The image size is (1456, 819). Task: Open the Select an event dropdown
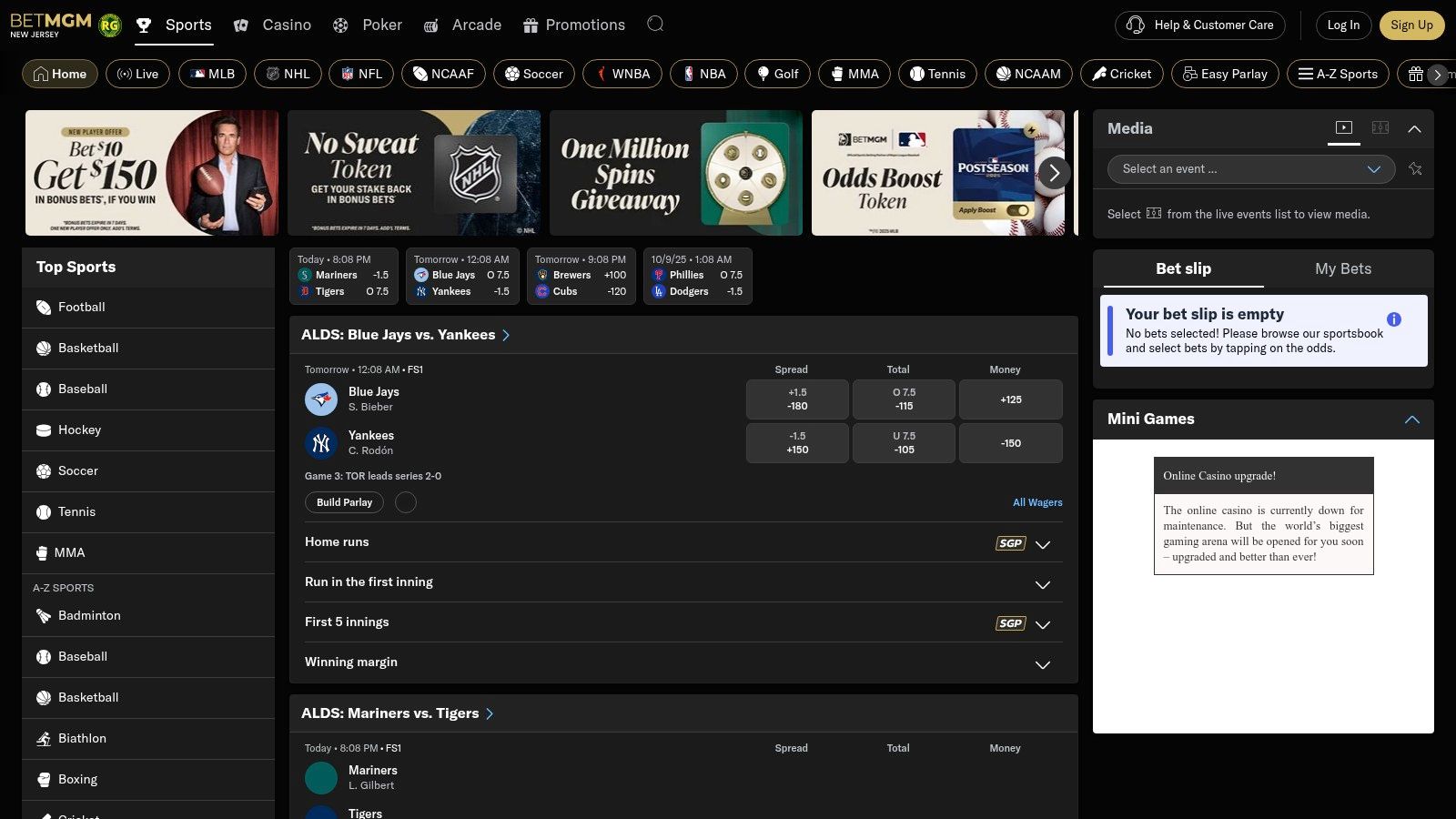tap(1249, 169)
